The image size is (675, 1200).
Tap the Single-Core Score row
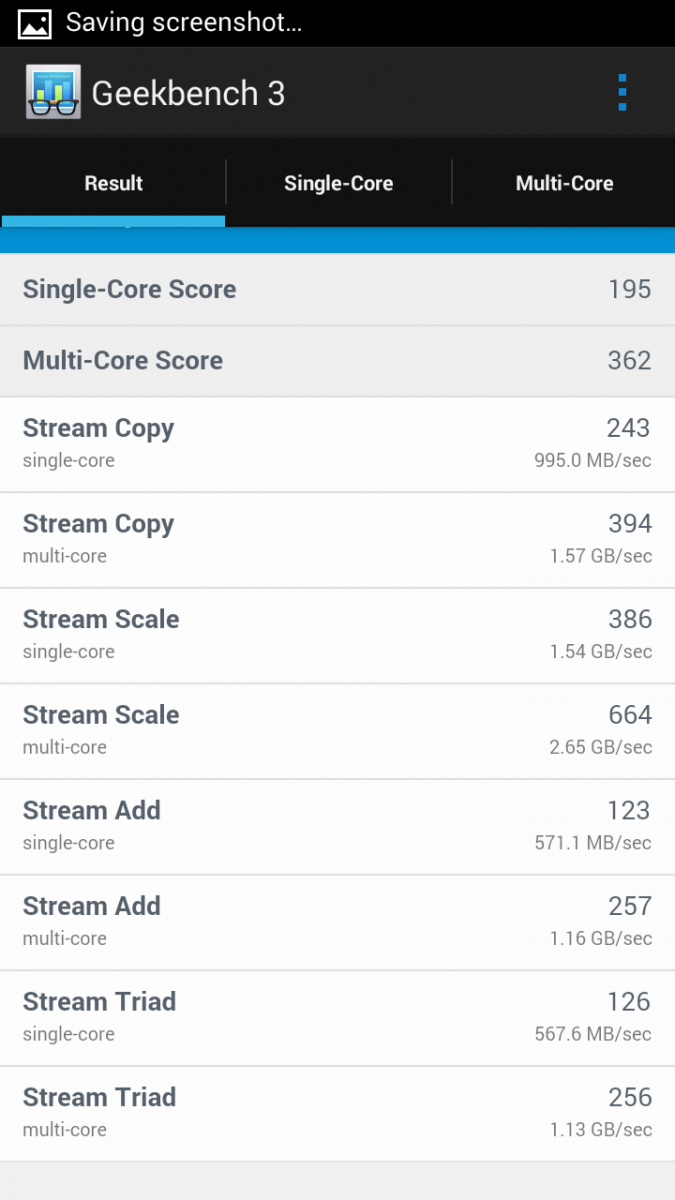click(x=337, y=289)
